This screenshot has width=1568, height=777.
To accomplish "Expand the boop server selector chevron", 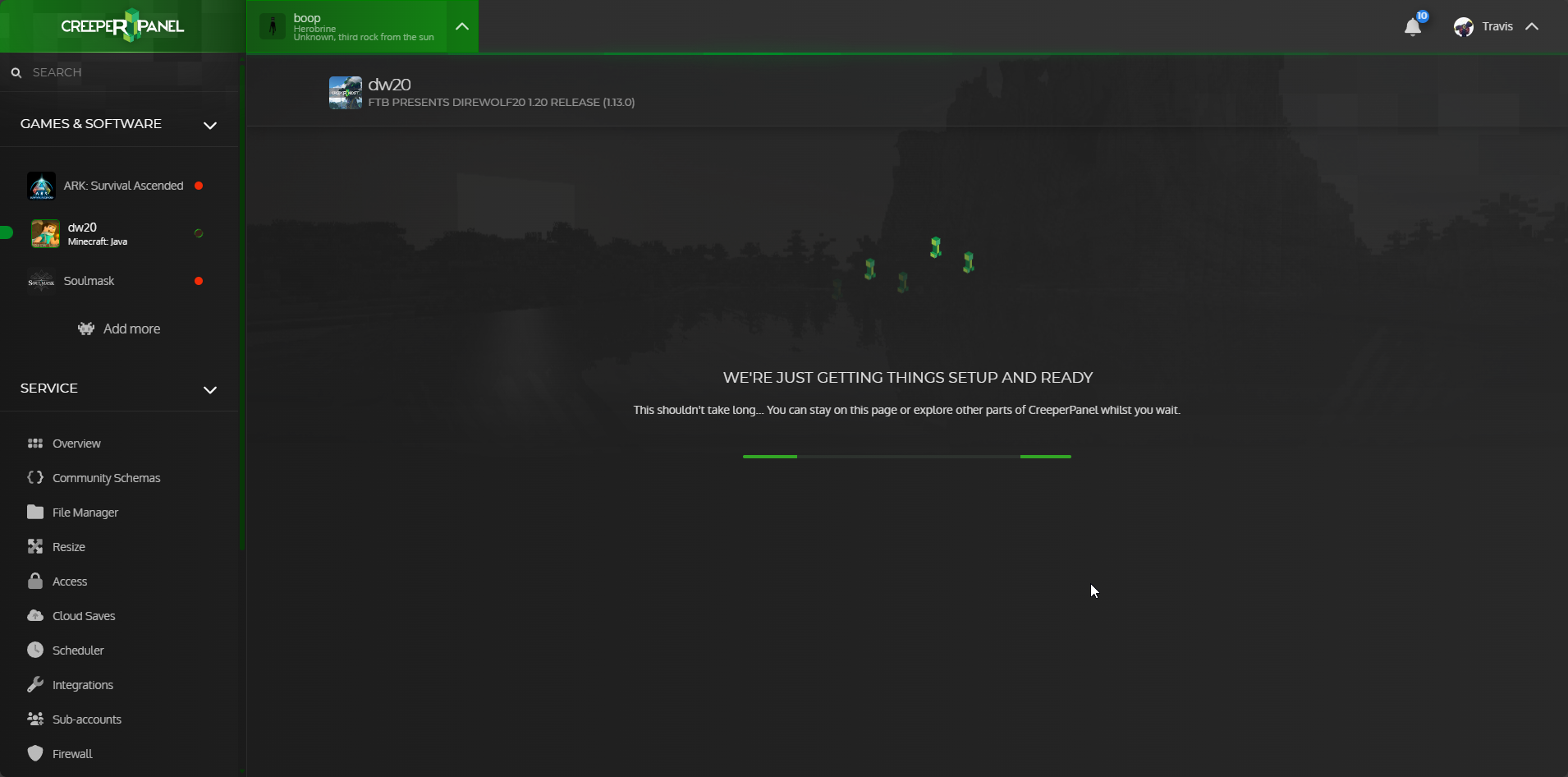I will [x=462, y=26].
